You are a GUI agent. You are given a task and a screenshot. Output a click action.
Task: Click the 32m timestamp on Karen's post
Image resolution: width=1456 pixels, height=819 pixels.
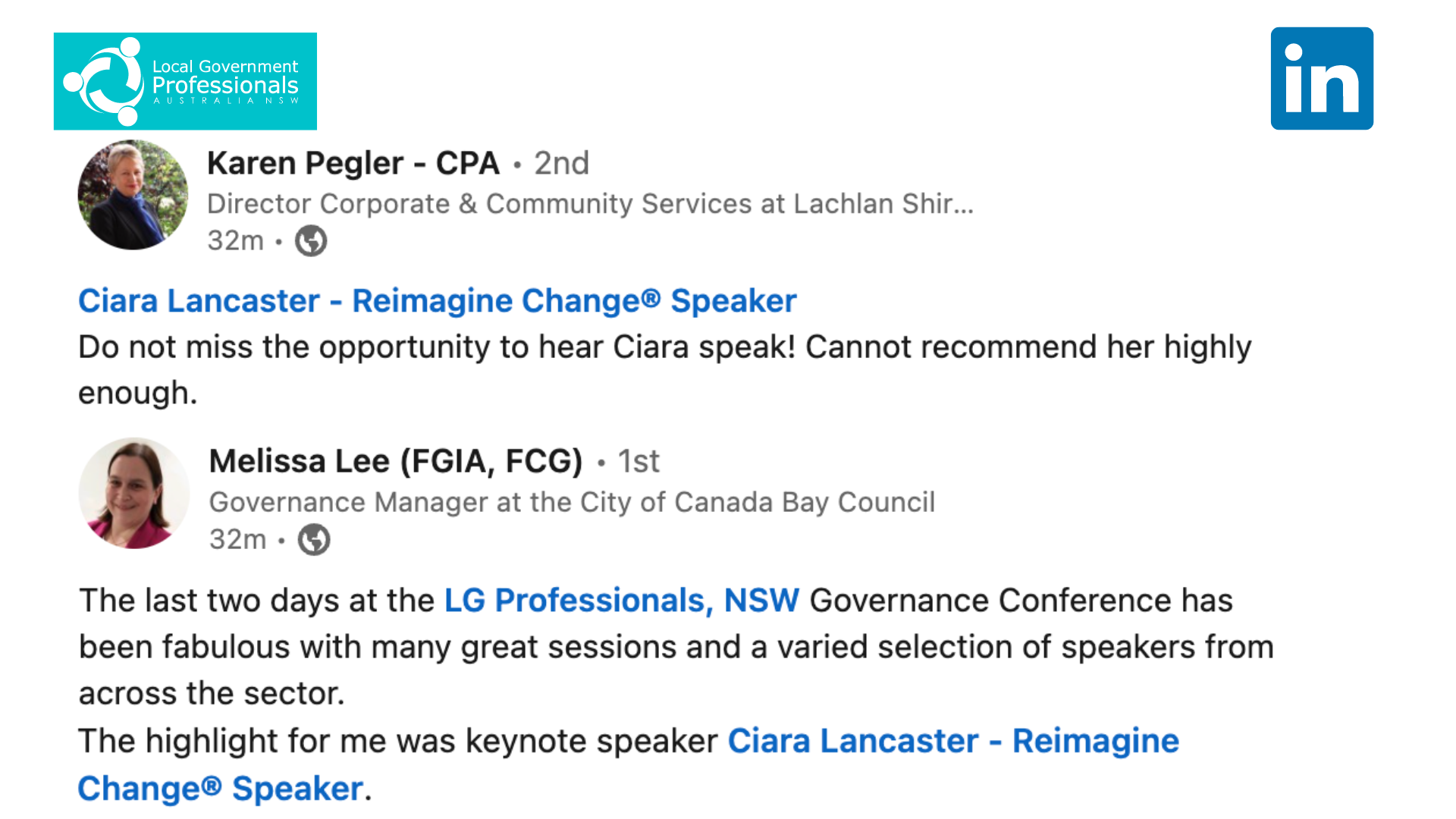pos(236,241)
